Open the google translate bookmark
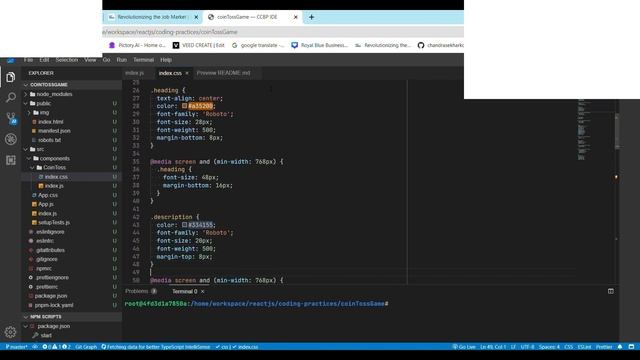Image resolution: width=640 pixels, height=360 pixels. click(258, 45)
